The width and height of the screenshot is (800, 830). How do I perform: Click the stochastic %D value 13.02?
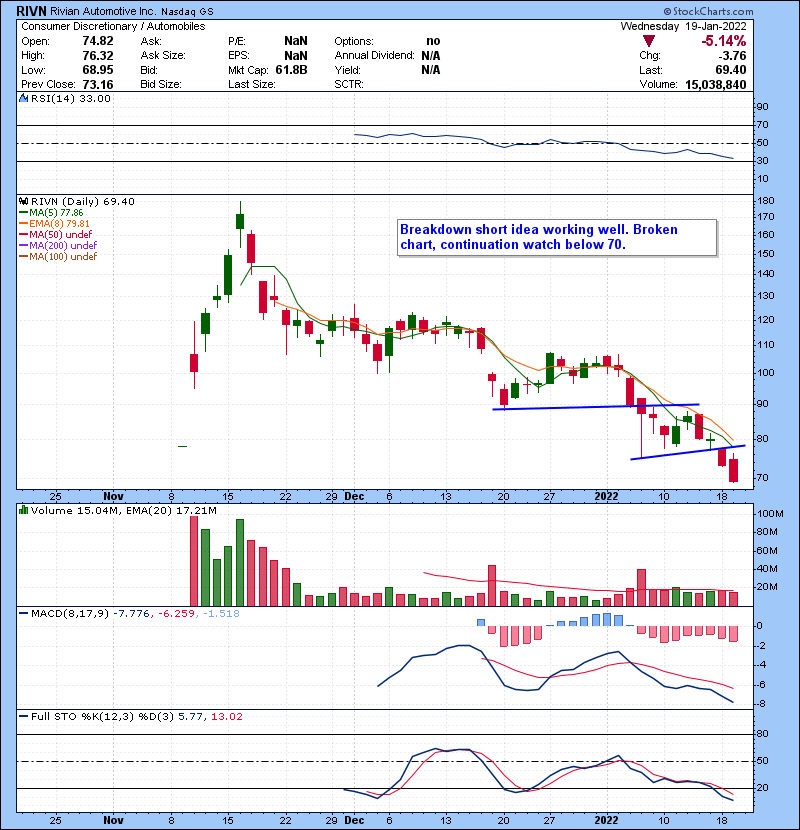(227, 717)
